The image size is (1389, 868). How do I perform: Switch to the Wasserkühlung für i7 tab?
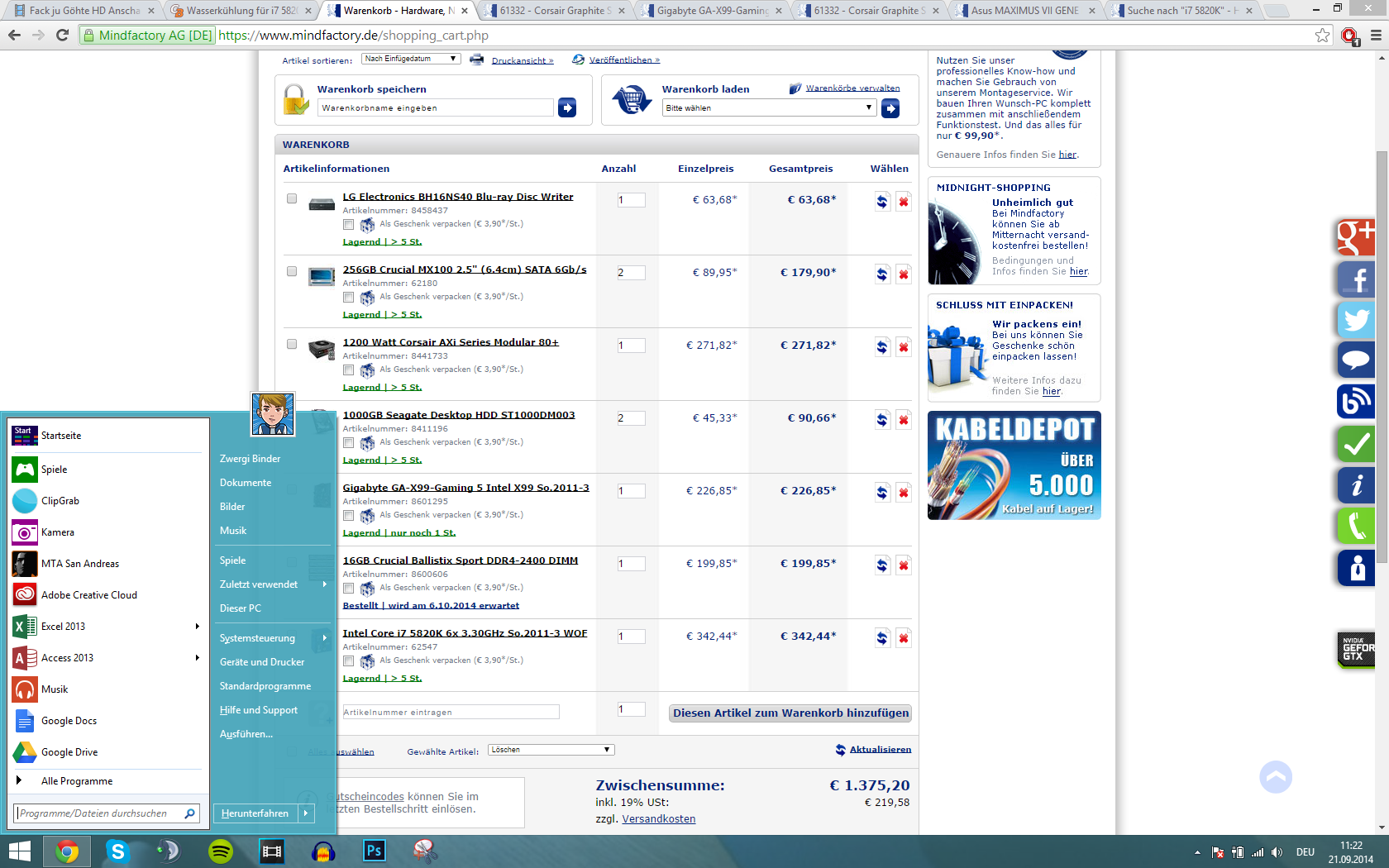tap(241, 11)
